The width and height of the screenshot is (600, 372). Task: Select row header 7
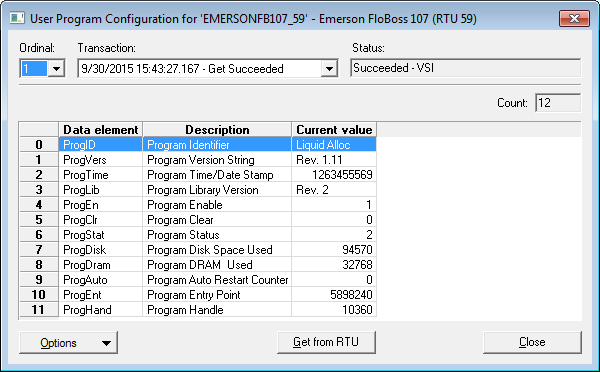click(39, 250)
